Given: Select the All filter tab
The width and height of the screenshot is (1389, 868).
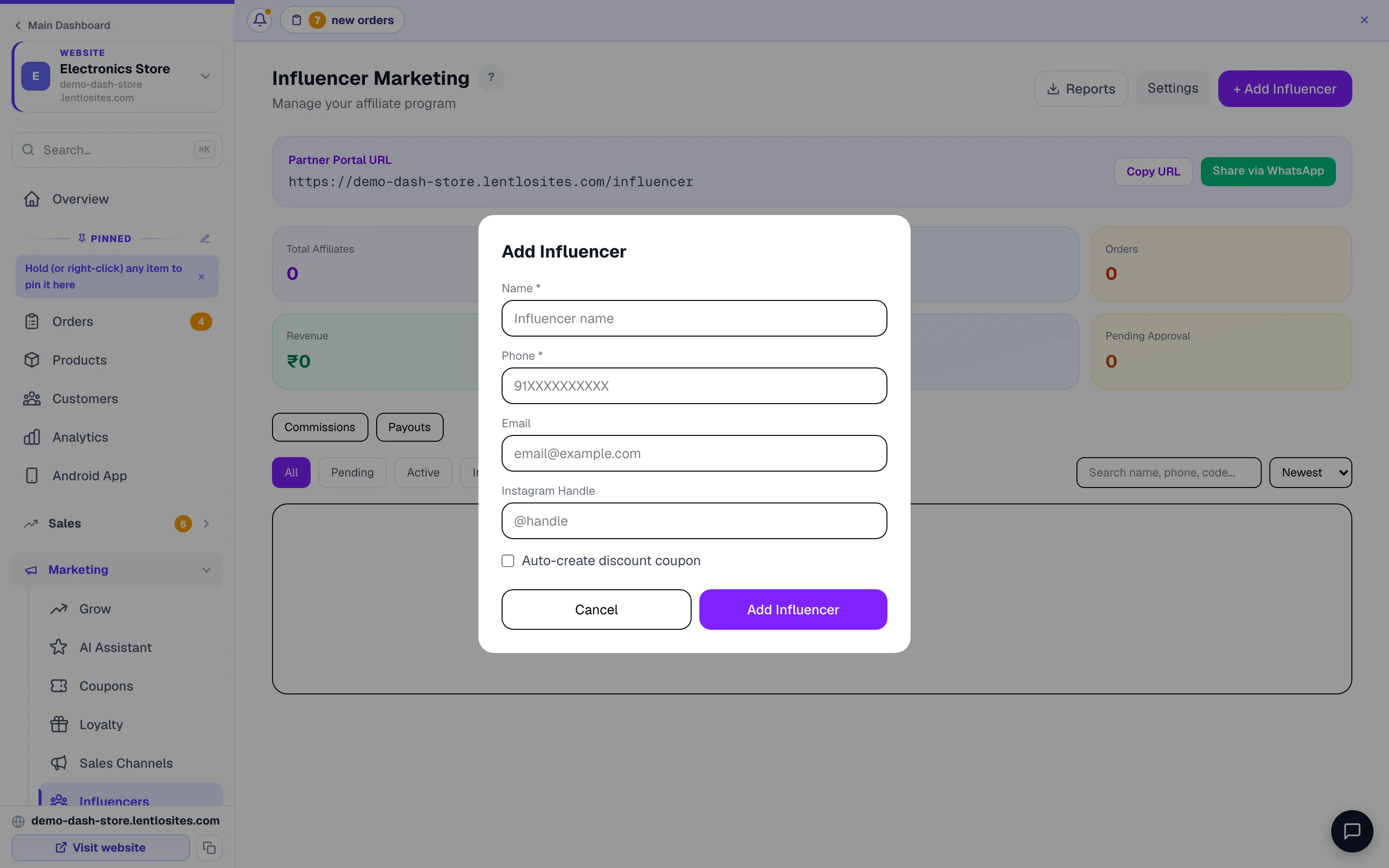Looking at the screenshot, I should click(291, 473).
